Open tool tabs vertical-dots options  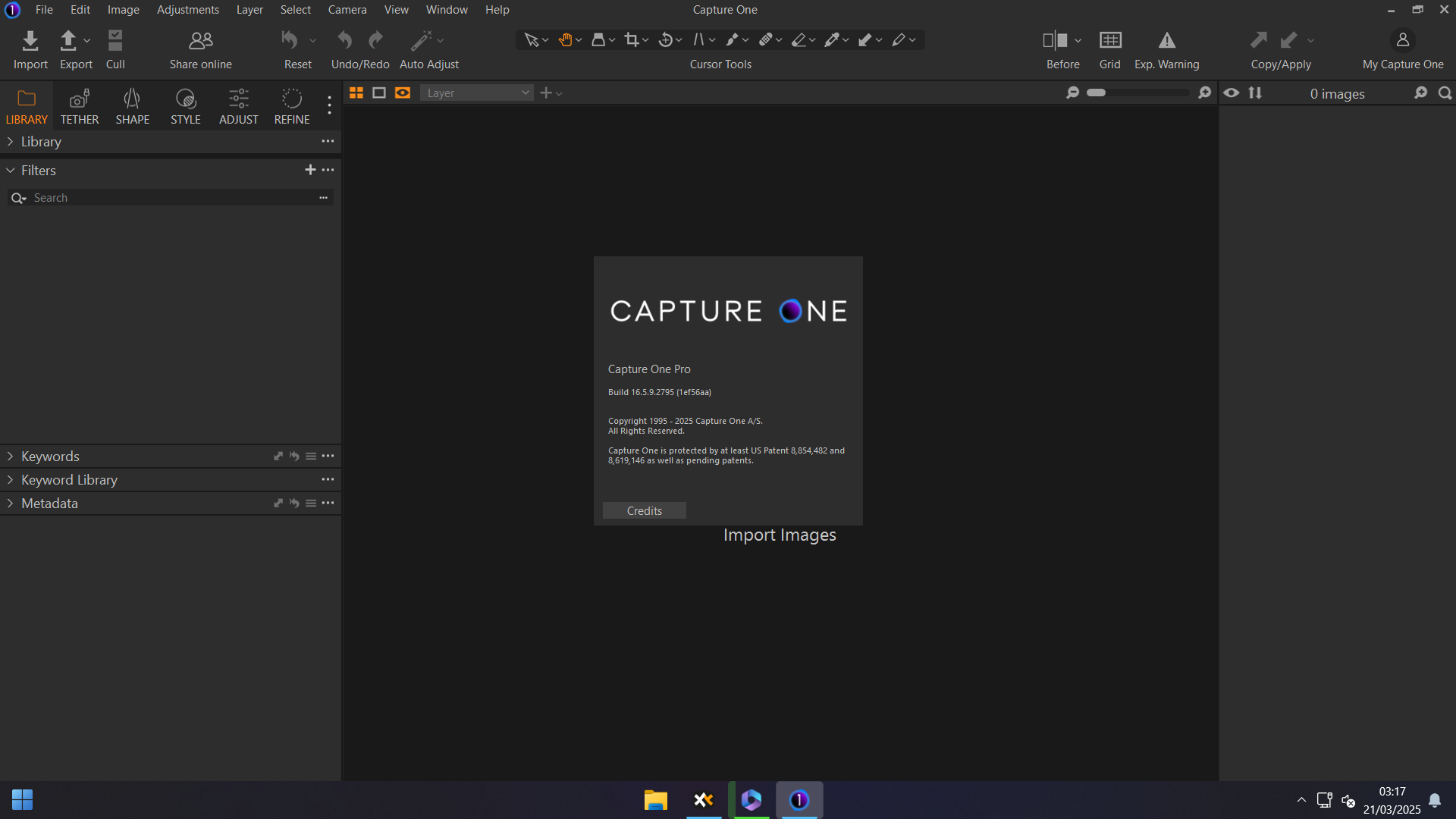pos(329,105)
